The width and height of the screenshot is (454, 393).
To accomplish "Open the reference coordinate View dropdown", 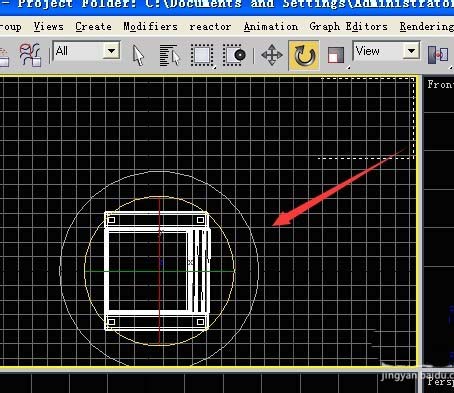I will (x=386, y=51).
